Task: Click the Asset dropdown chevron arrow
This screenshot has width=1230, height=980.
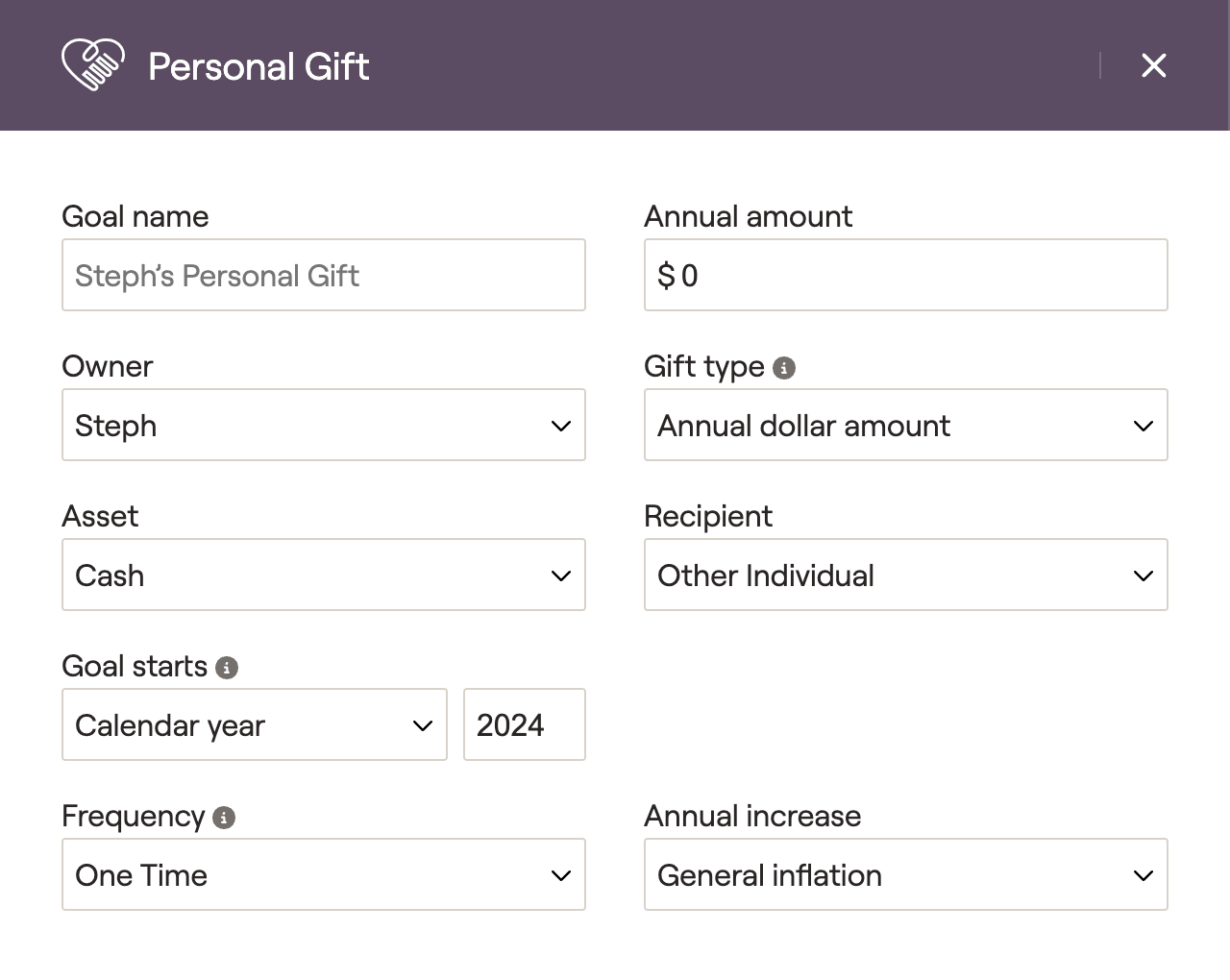Action: pos(561,576)
